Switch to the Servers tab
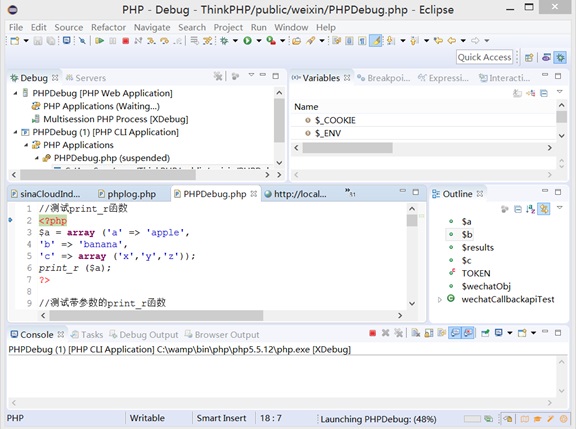The image size is (576, 429). (86, 78)
